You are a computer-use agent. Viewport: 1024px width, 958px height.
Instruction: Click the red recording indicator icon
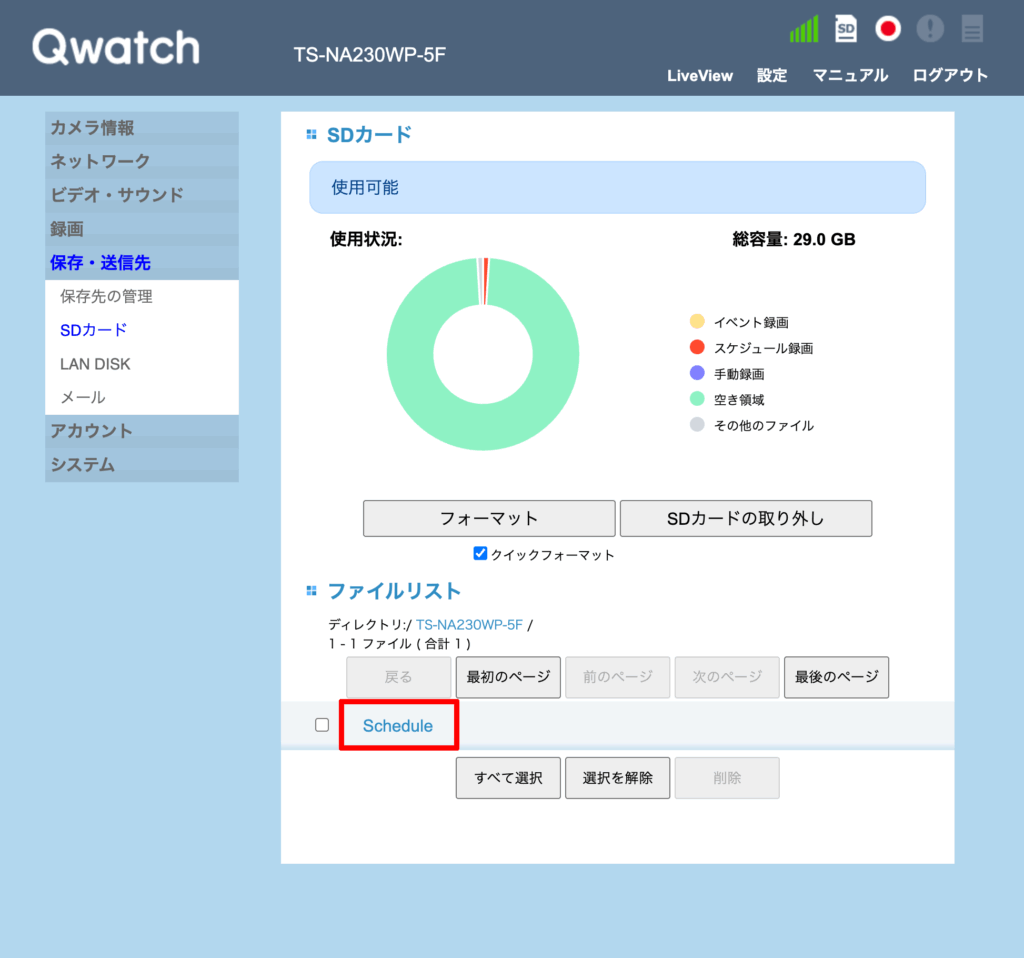pos(888,29)
